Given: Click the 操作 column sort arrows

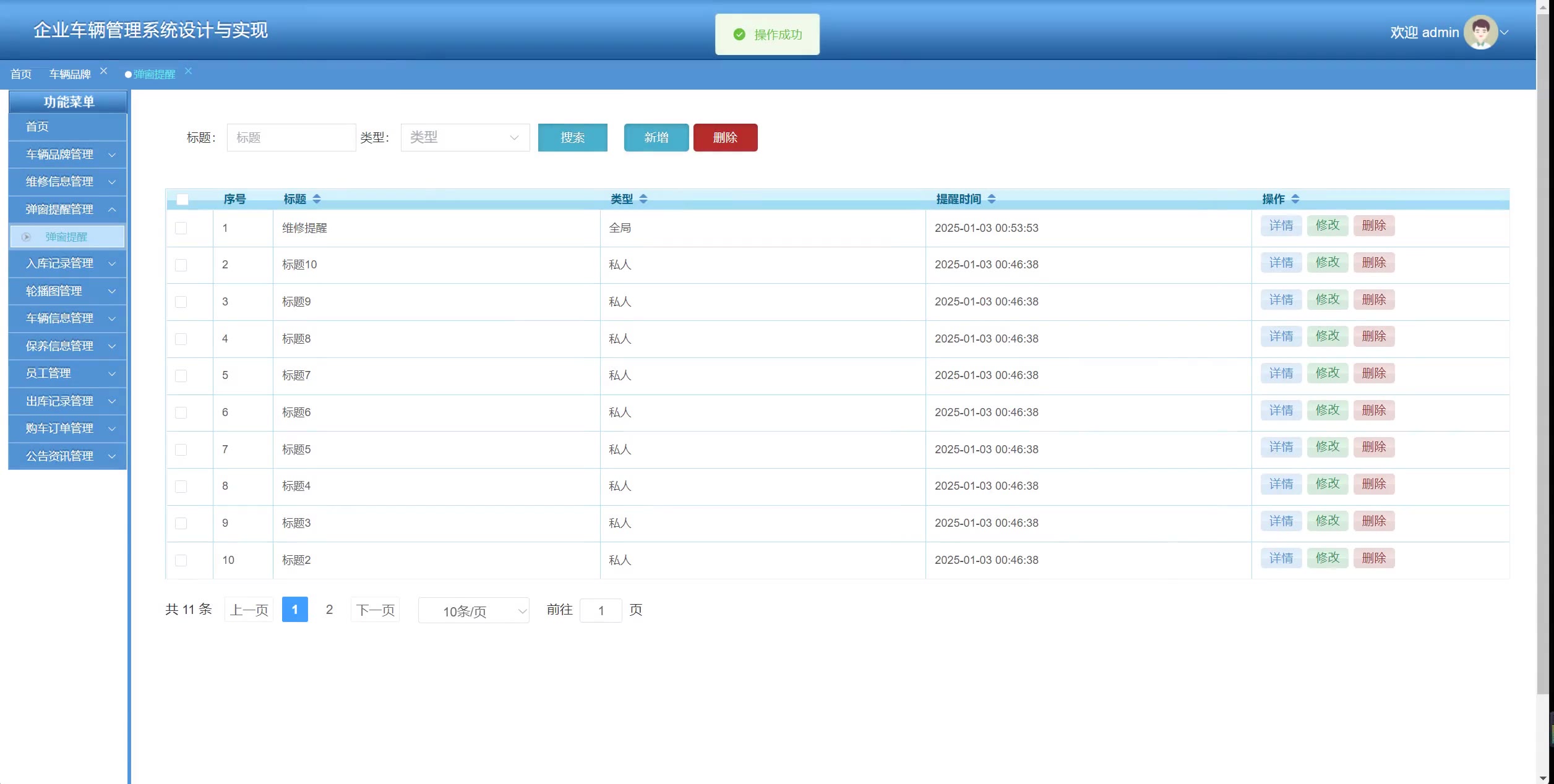Looking at the screenshot, I should [x=1295, y=199].
